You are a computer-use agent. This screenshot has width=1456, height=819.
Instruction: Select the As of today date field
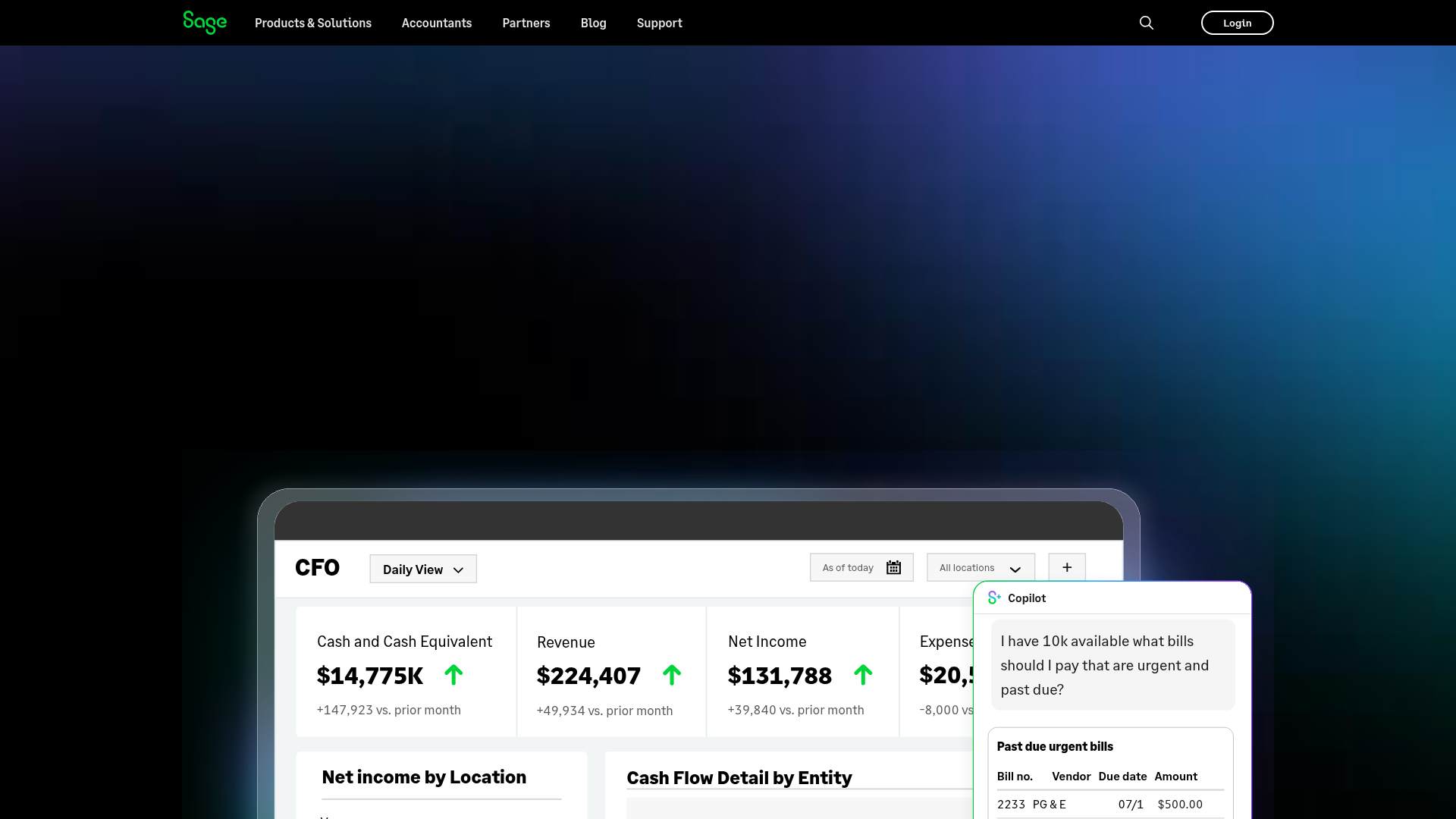846,567
